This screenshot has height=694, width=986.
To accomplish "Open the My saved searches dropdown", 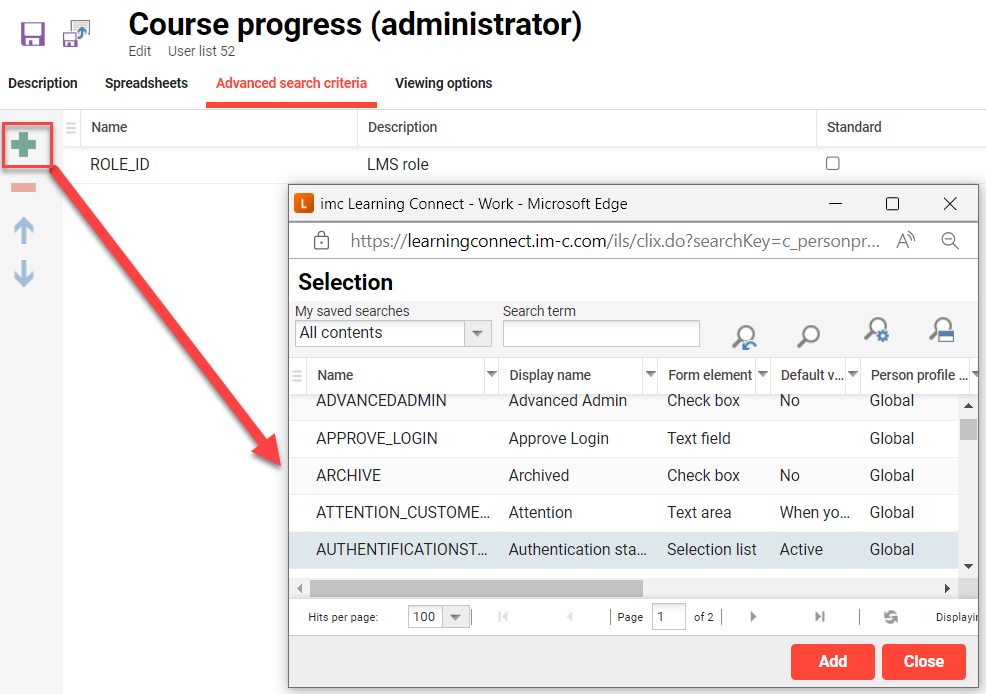I will tap(478, 333).
